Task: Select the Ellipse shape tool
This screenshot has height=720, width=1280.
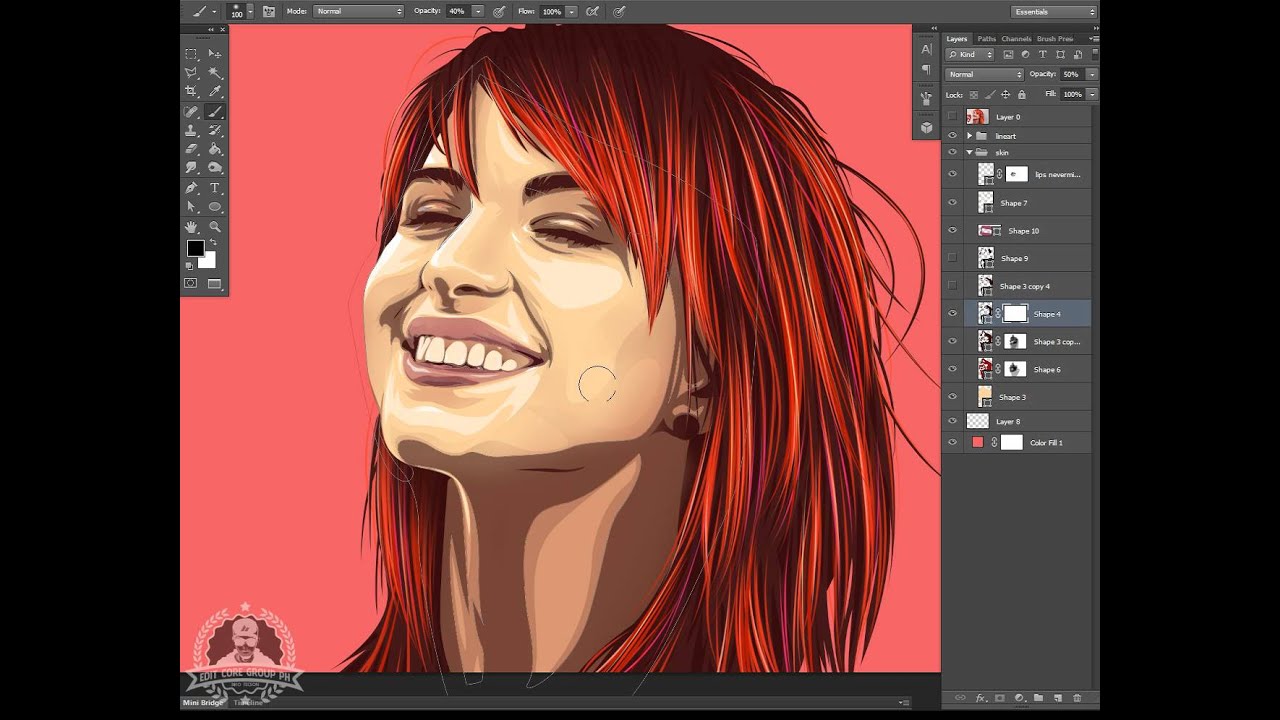Action: [215, 207]
